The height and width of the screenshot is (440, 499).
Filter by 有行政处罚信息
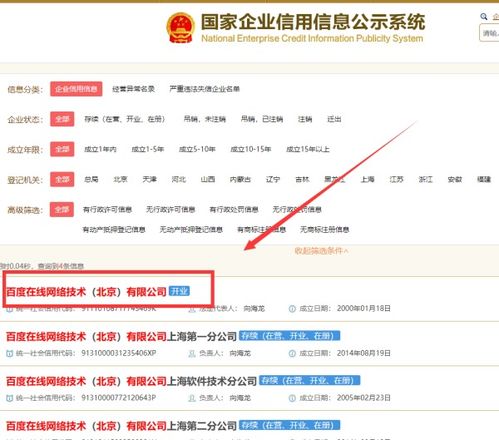point(234,209)
